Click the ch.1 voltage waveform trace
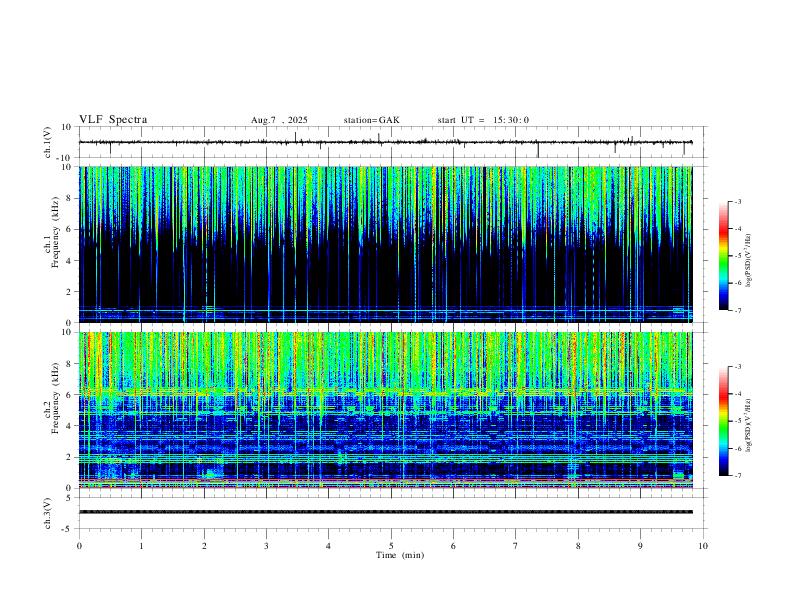The width and height of the screenshot is (792, 612). (386, 142)
